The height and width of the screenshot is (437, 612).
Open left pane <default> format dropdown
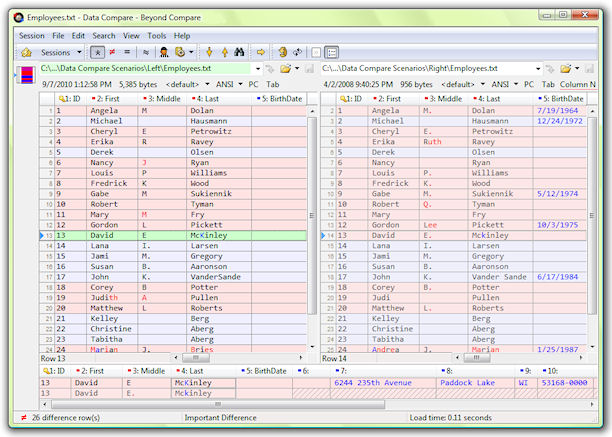pyautogui.click(x=187, y=84)
